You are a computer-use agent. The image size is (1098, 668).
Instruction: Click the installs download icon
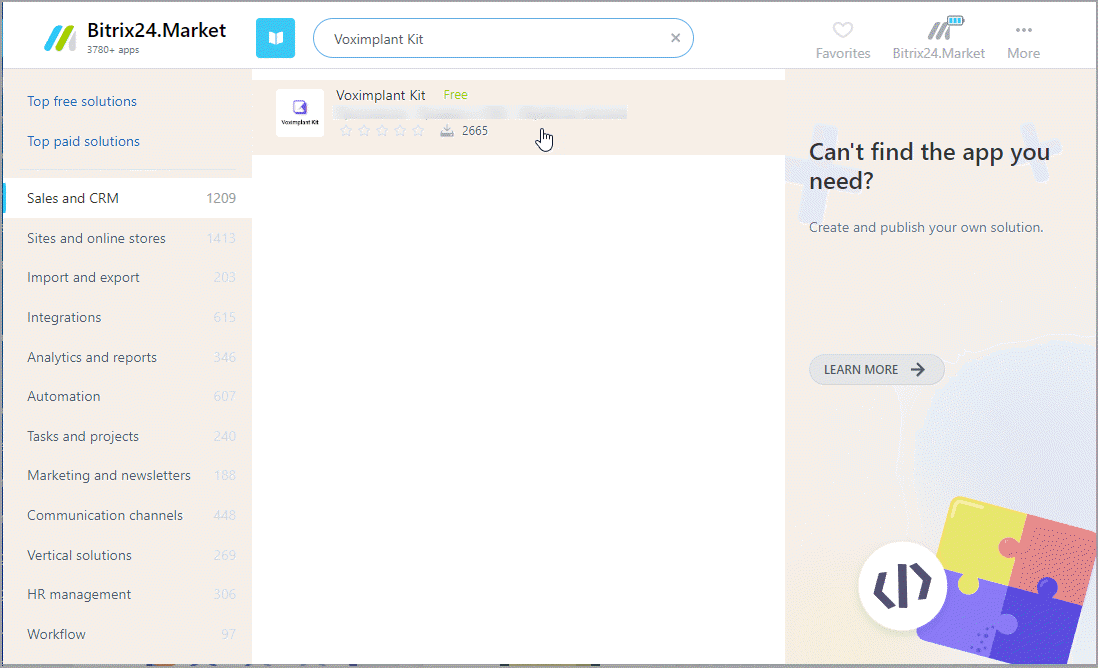pos(447,131)
